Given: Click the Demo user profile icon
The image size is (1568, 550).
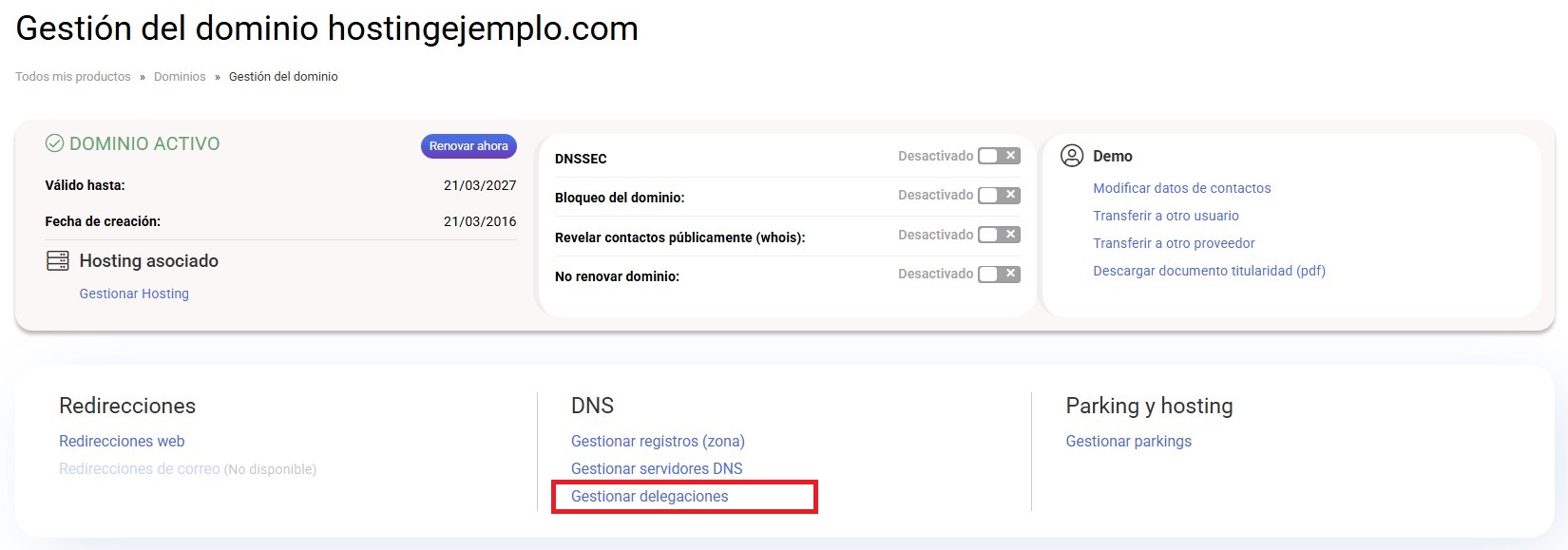Looking at the screenshot, I should (1072, 156).
